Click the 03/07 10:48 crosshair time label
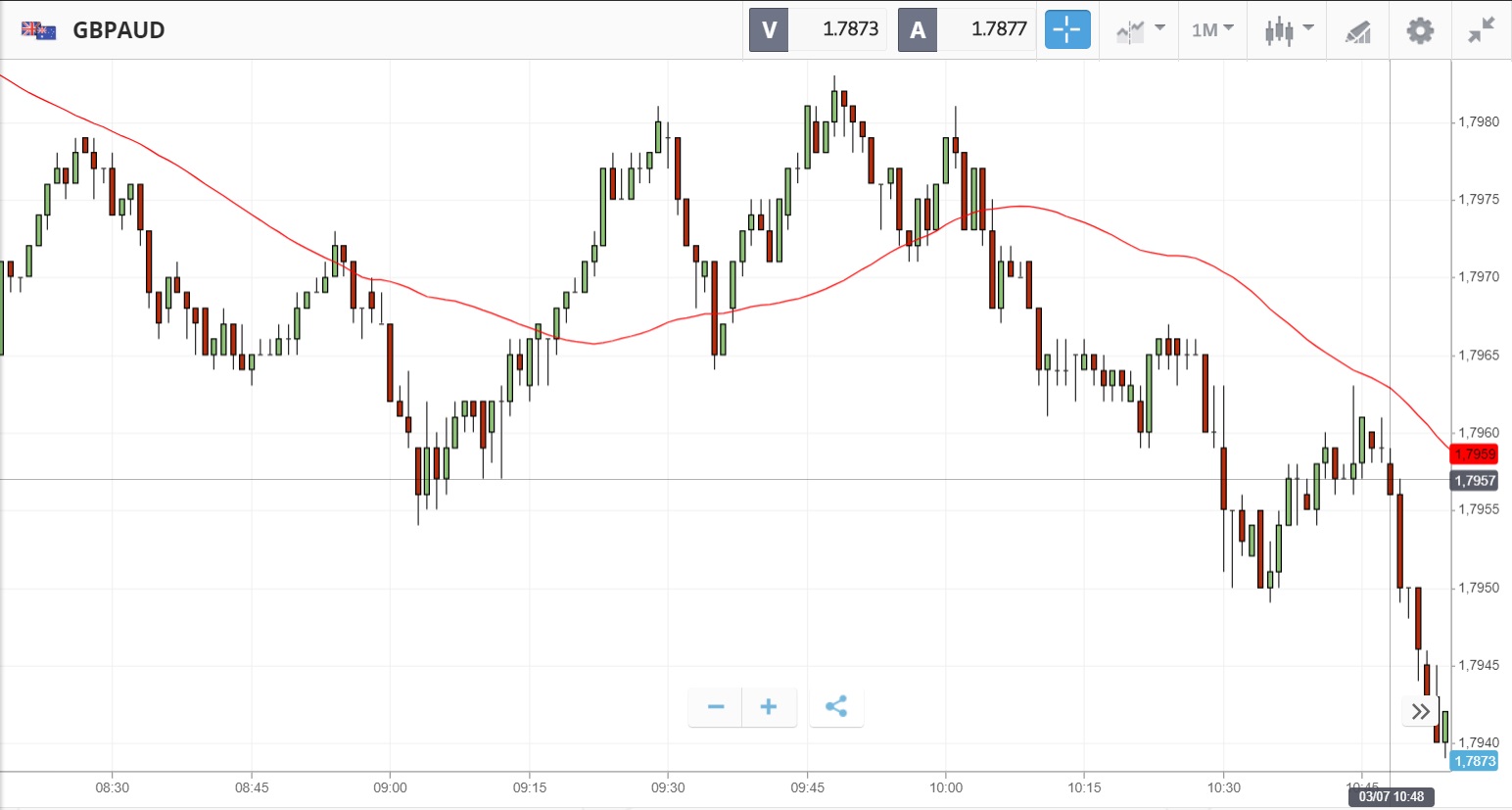This screenshot has height=810, width=1512. (x=1391, y=796)
